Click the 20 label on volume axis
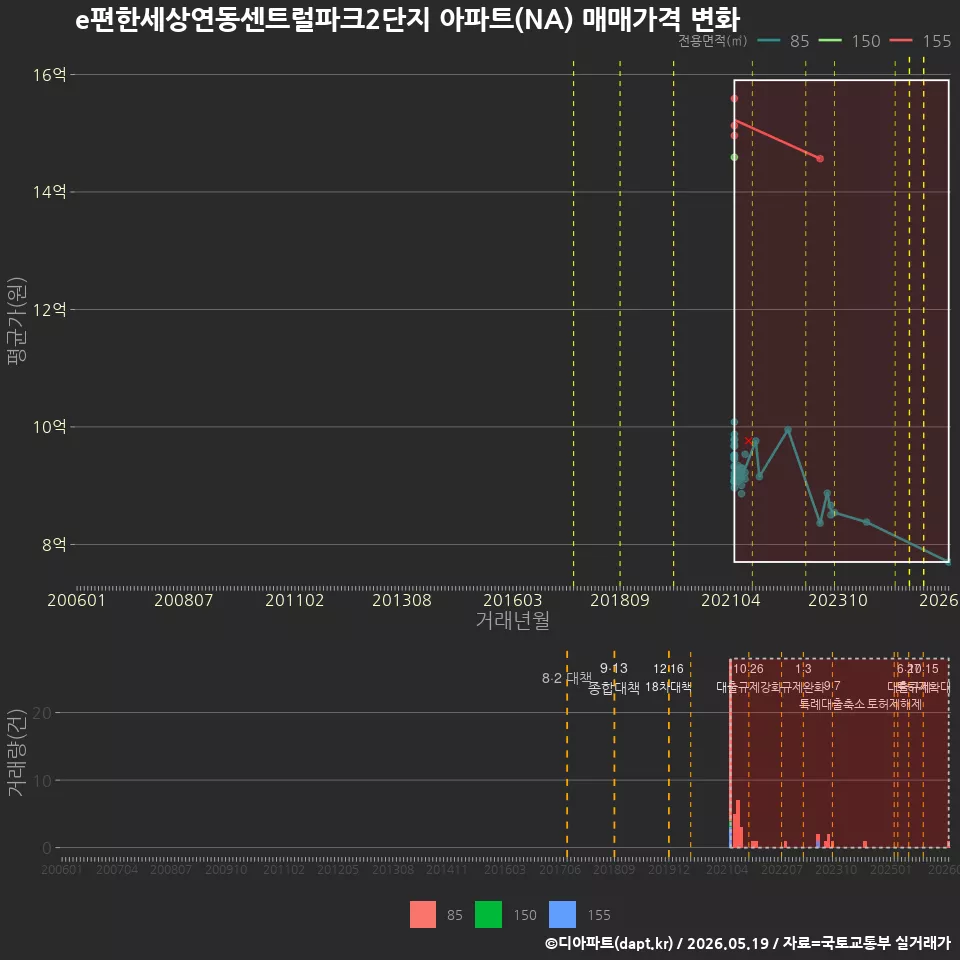960x960 pixels. pos(42,713)
